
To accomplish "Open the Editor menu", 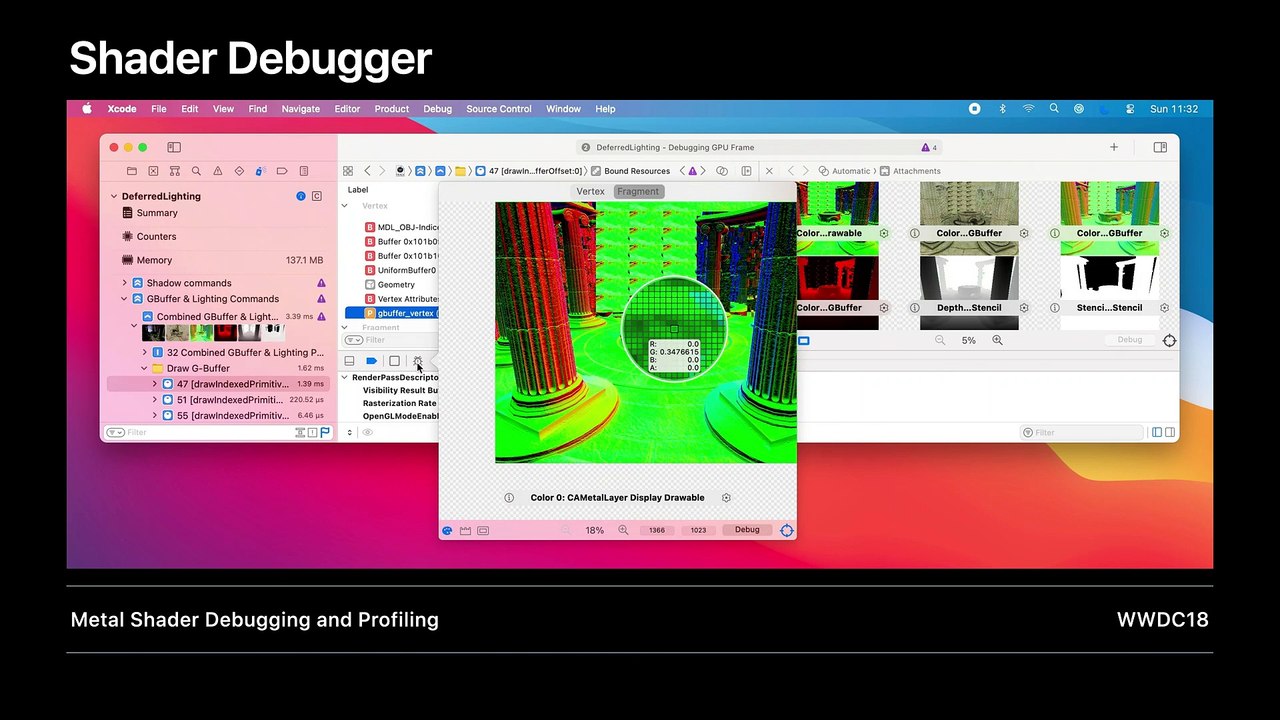I will coord(347,109).
